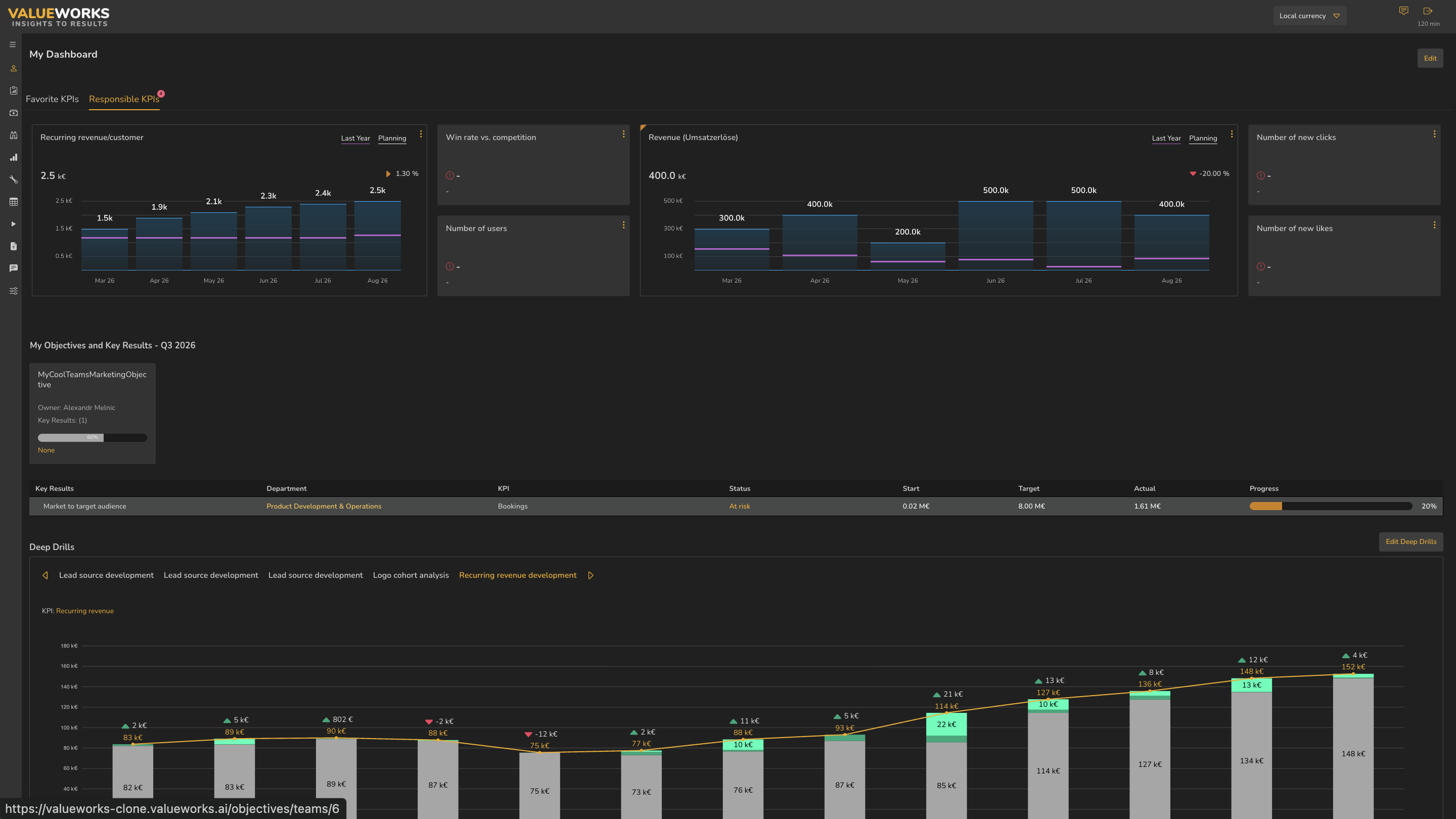
Task: Open Number of users card options menu
Action: click(623, 225)
